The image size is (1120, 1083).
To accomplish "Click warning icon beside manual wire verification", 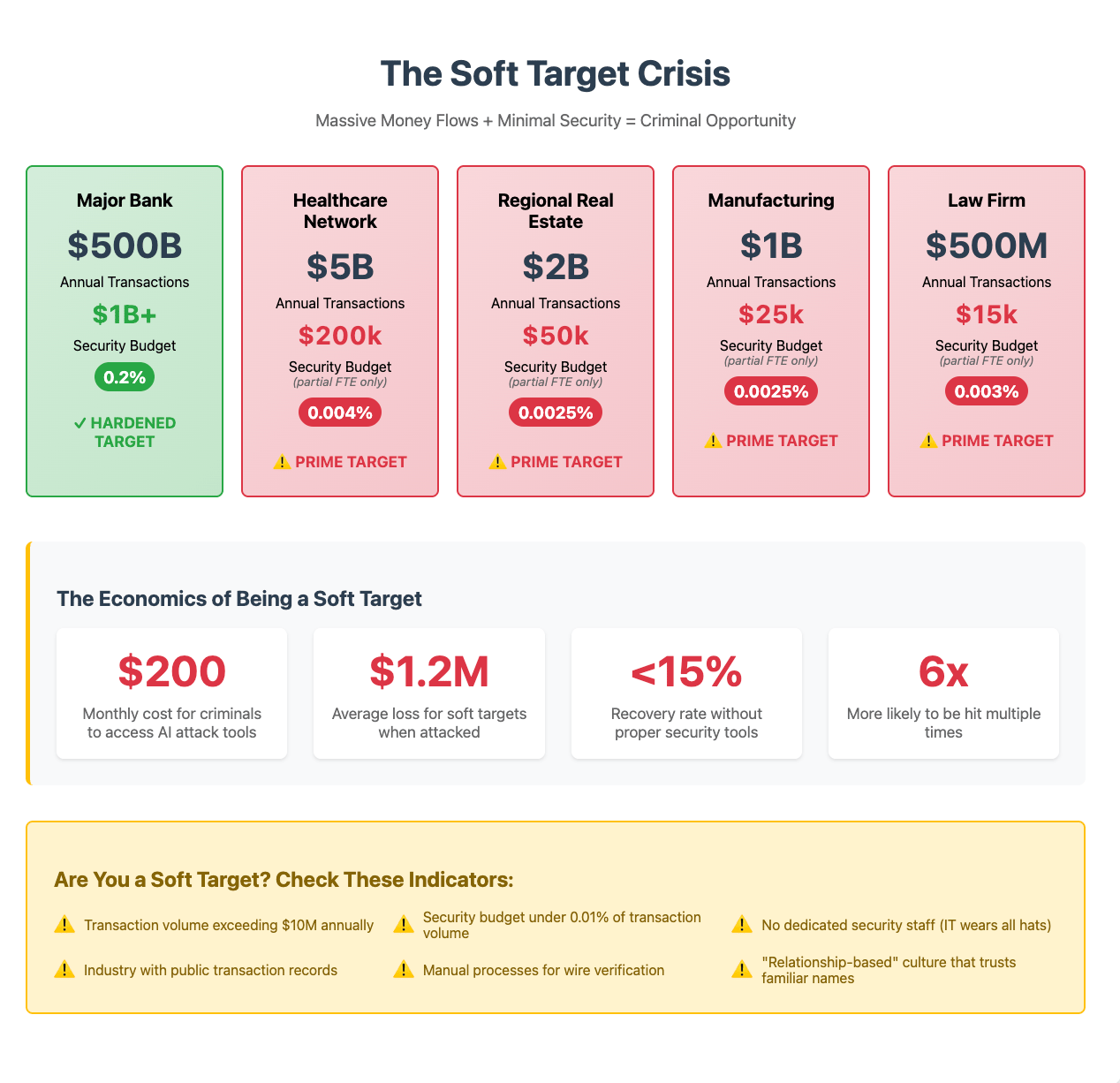I will click(x=404, y=970).
